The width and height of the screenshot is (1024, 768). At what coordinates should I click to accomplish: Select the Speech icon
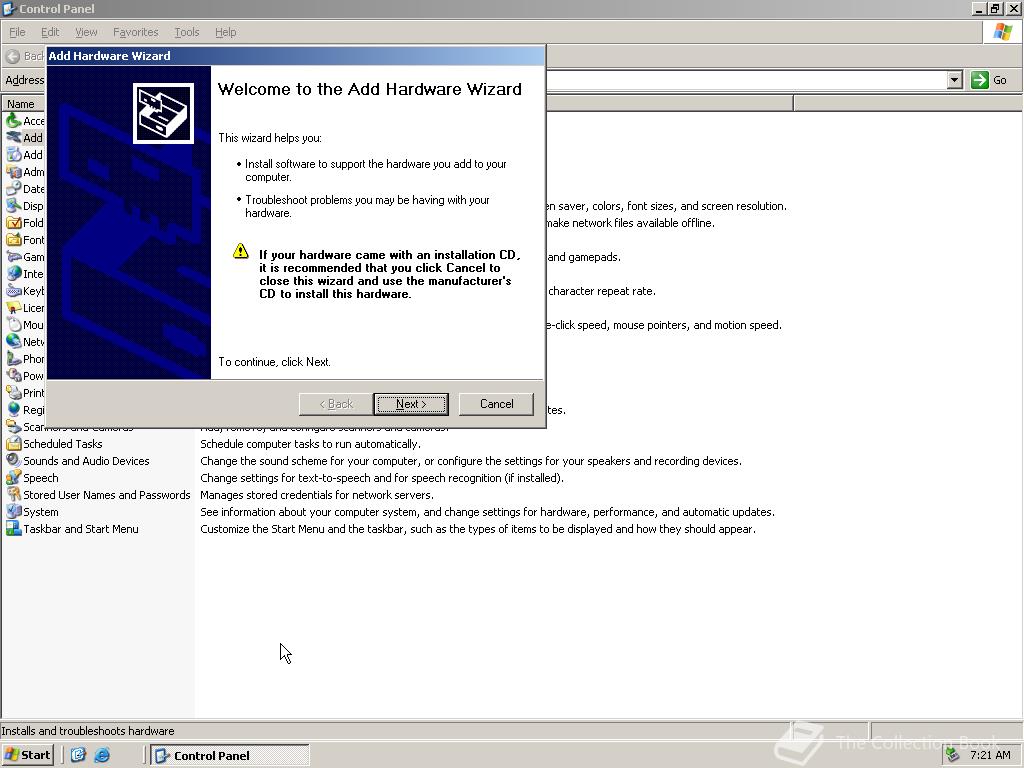click(14, 477)
